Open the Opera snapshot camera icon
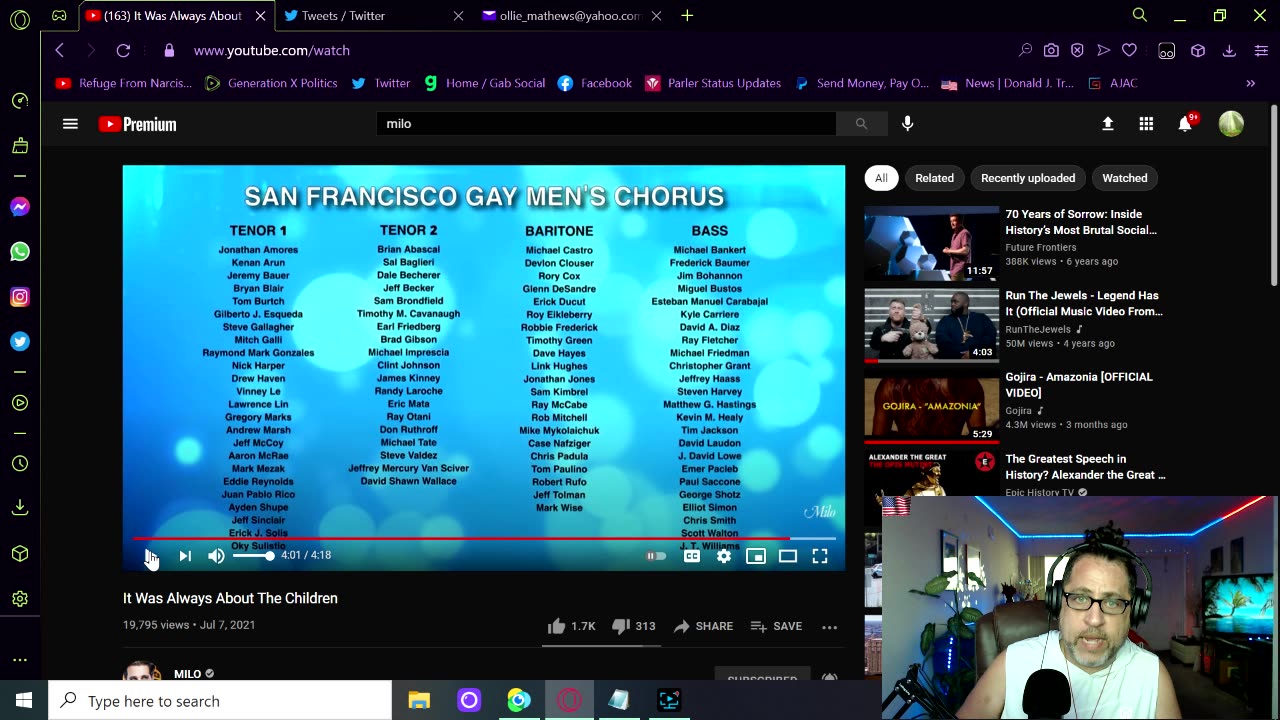The width and height of the screenshot is (1280, 720). (x=1051, y=50)
